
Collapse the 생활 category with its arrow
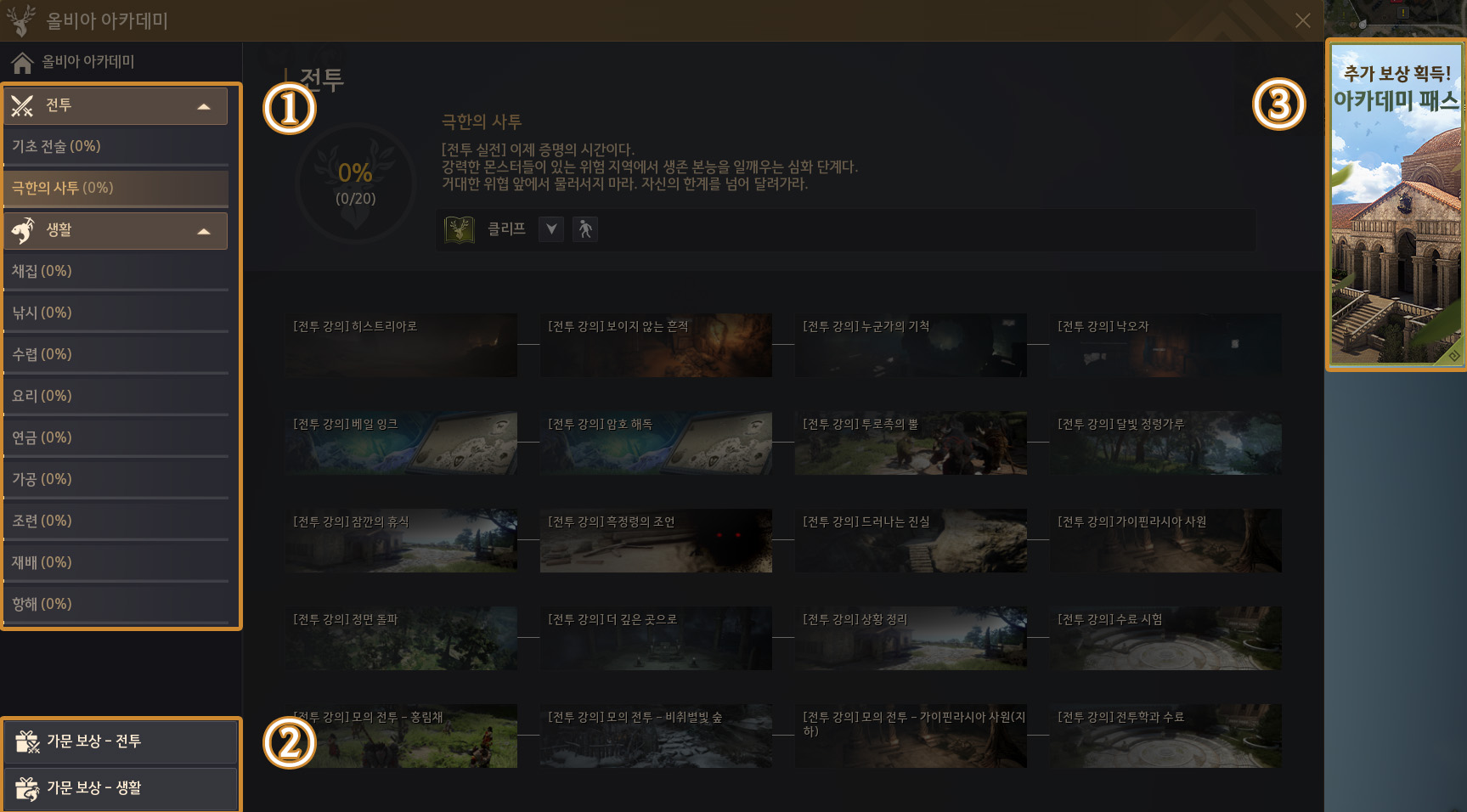(x=204, y=231)
